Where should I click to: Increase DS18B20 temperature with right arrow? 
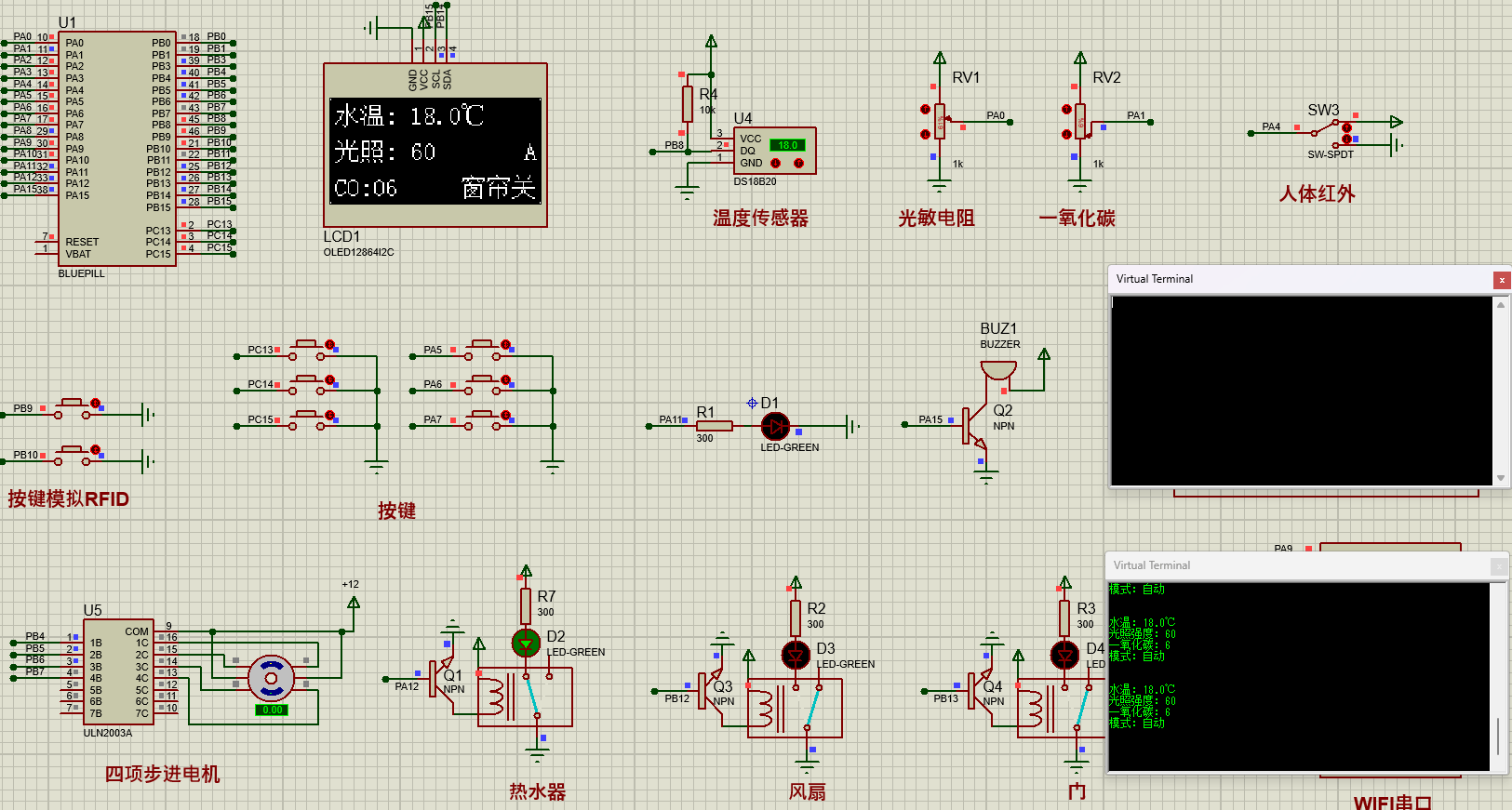coord(798,164)
